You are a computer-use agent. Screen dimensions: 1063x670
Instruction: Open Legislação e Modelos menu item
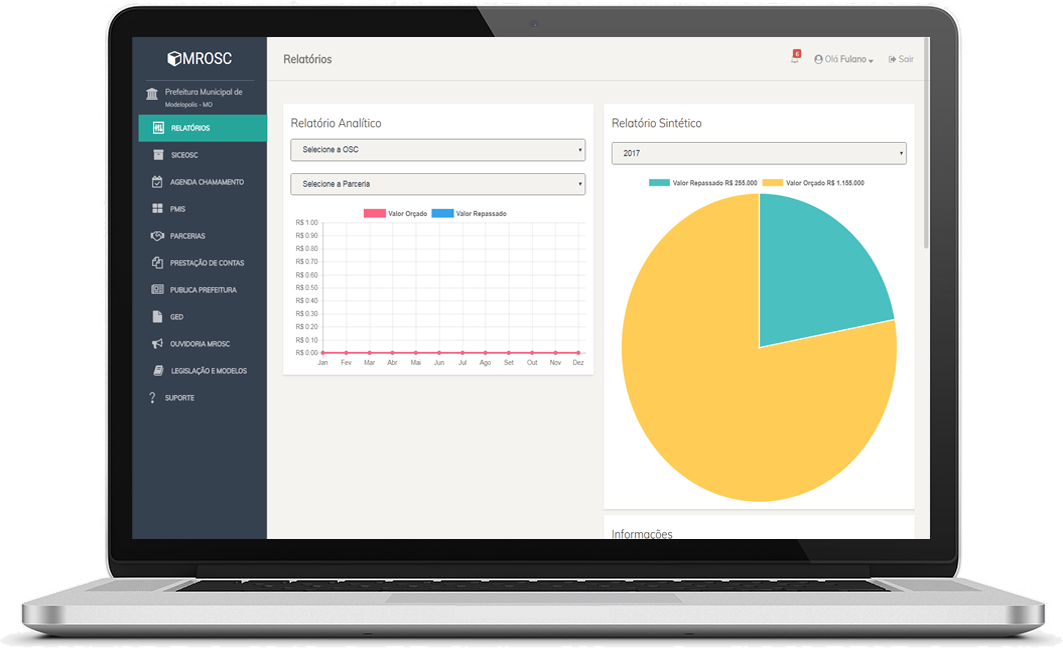[208, 371]
